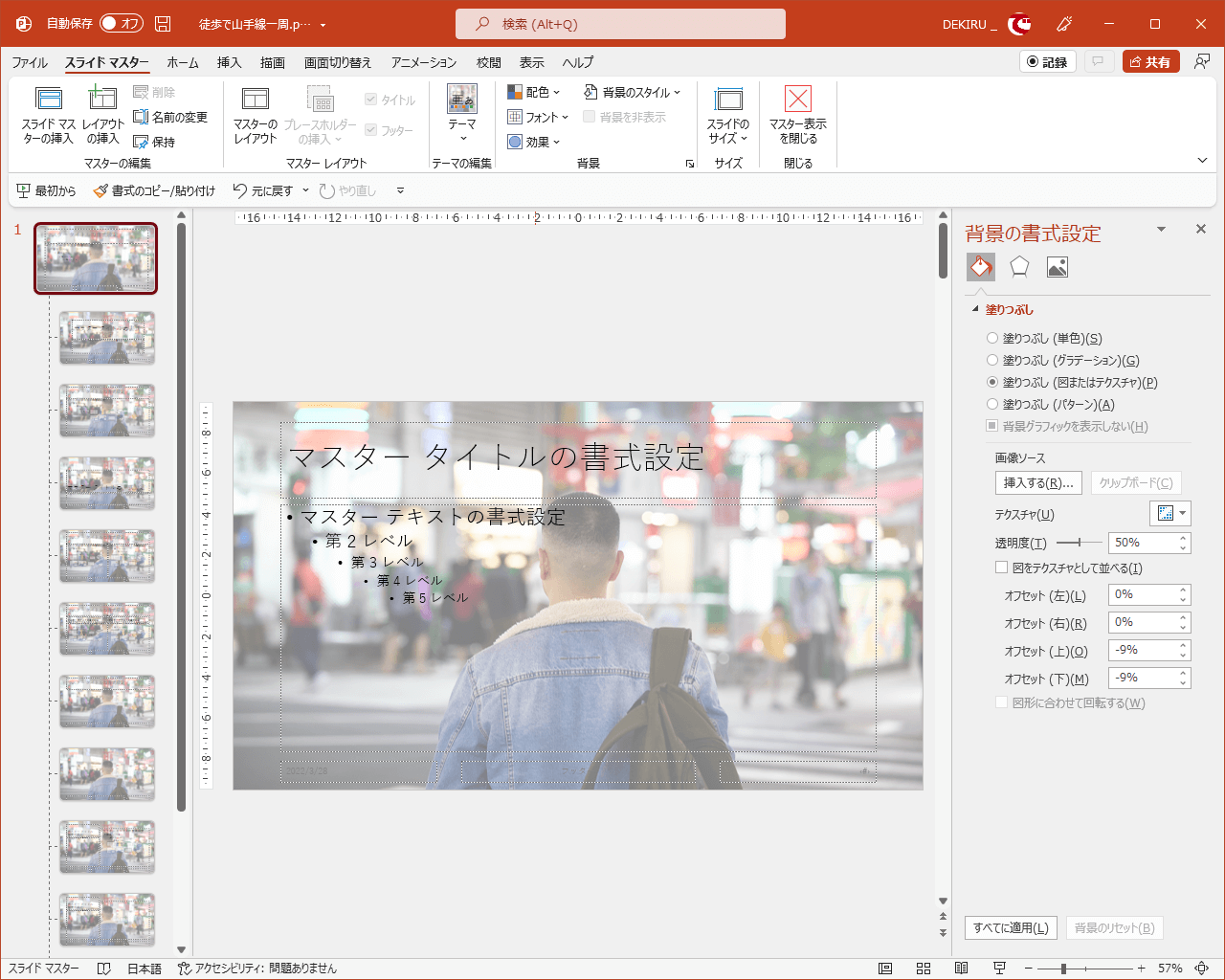Viewport: 1225px width, 980px height.
Task: Select the first slide master thumbnail
Action: (96, 258)
